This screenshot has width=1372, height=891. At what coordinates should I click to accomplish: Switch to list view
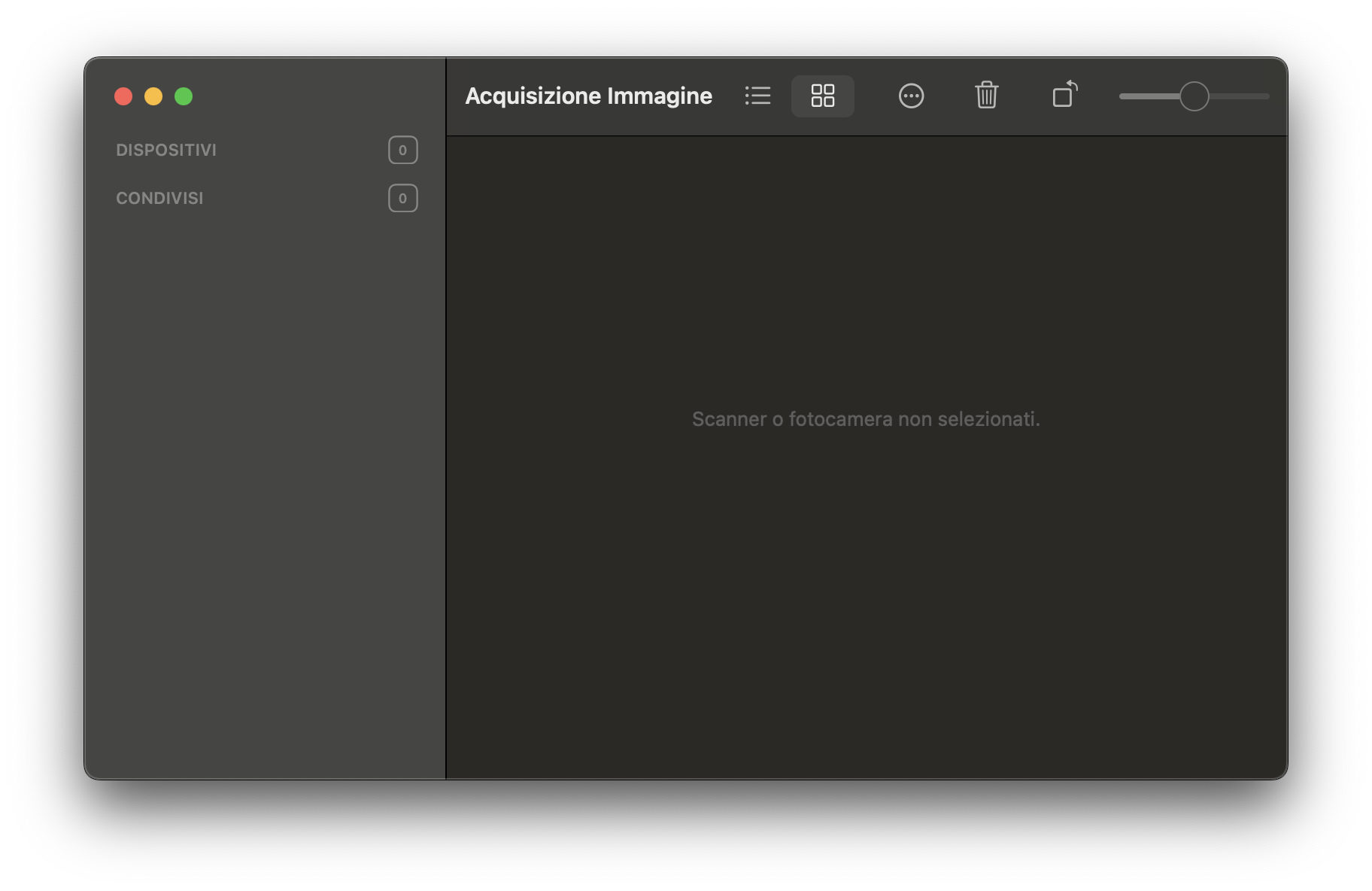pos(757,96)
